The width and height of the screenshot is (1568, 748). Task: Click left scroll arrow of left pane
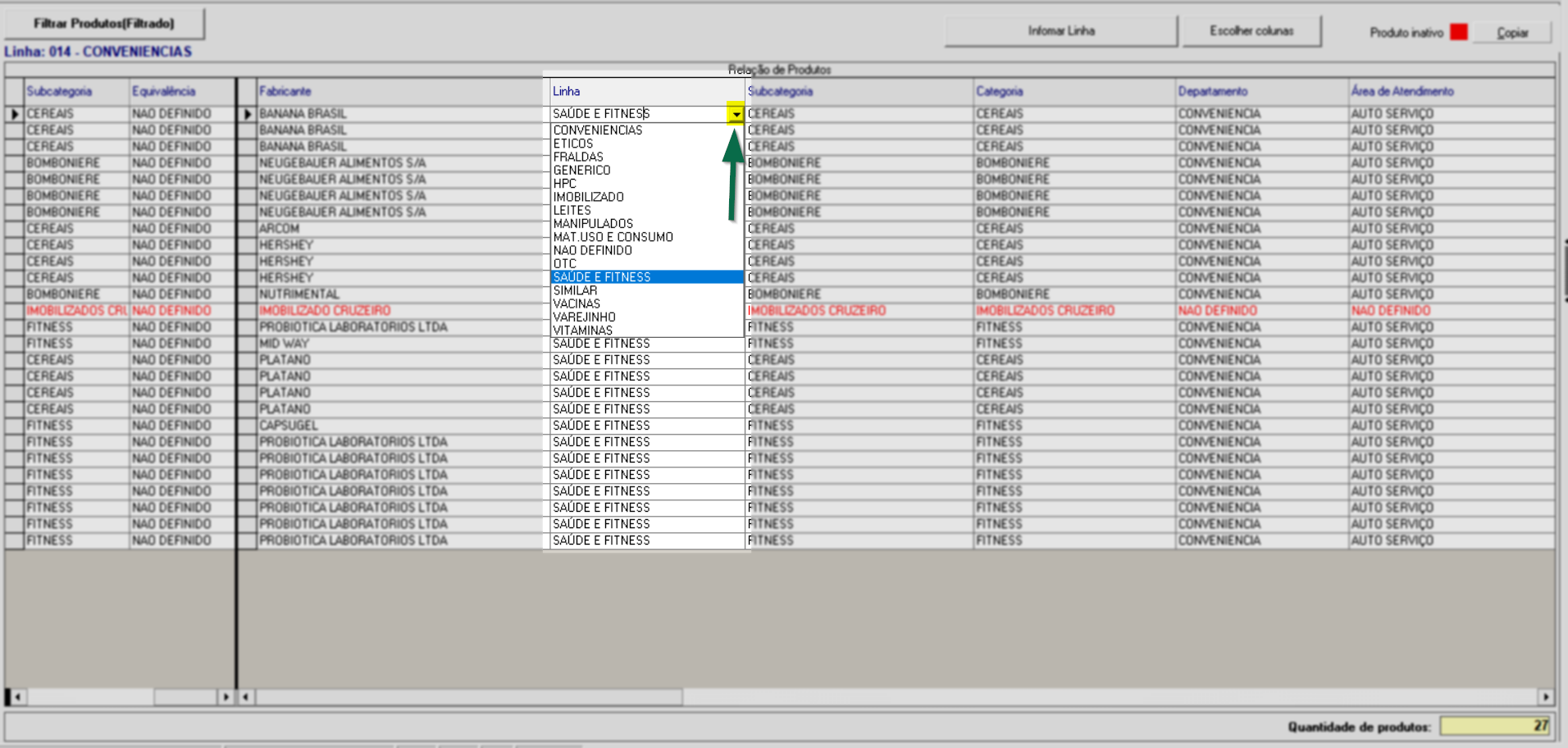click(x=17, y=697)
